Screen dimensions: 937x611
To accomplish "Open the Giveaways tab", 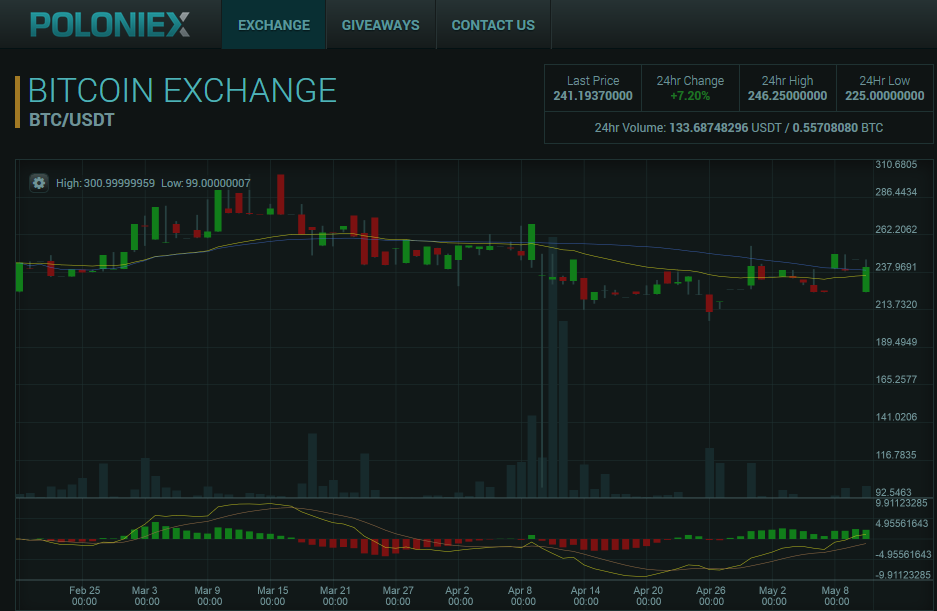I will point(381,25).
